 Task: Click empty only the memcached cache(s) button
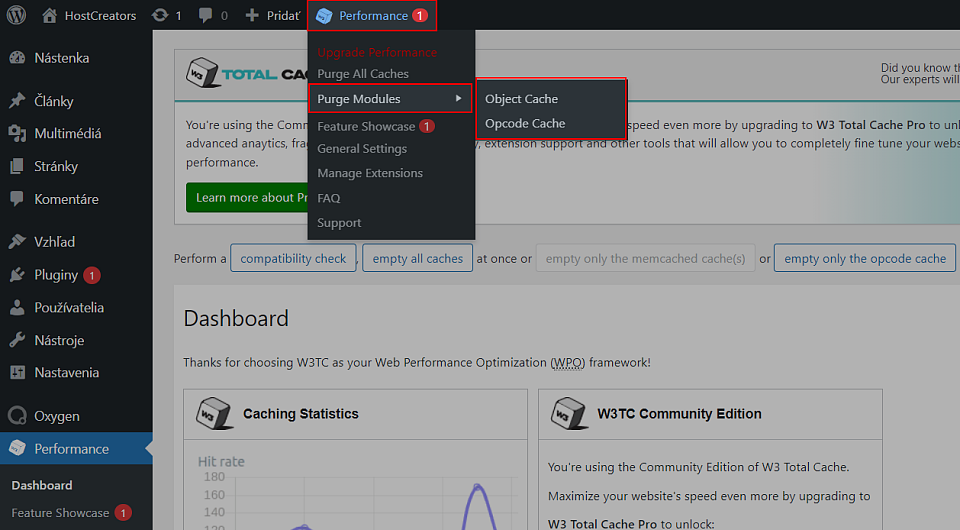(645, 258)
